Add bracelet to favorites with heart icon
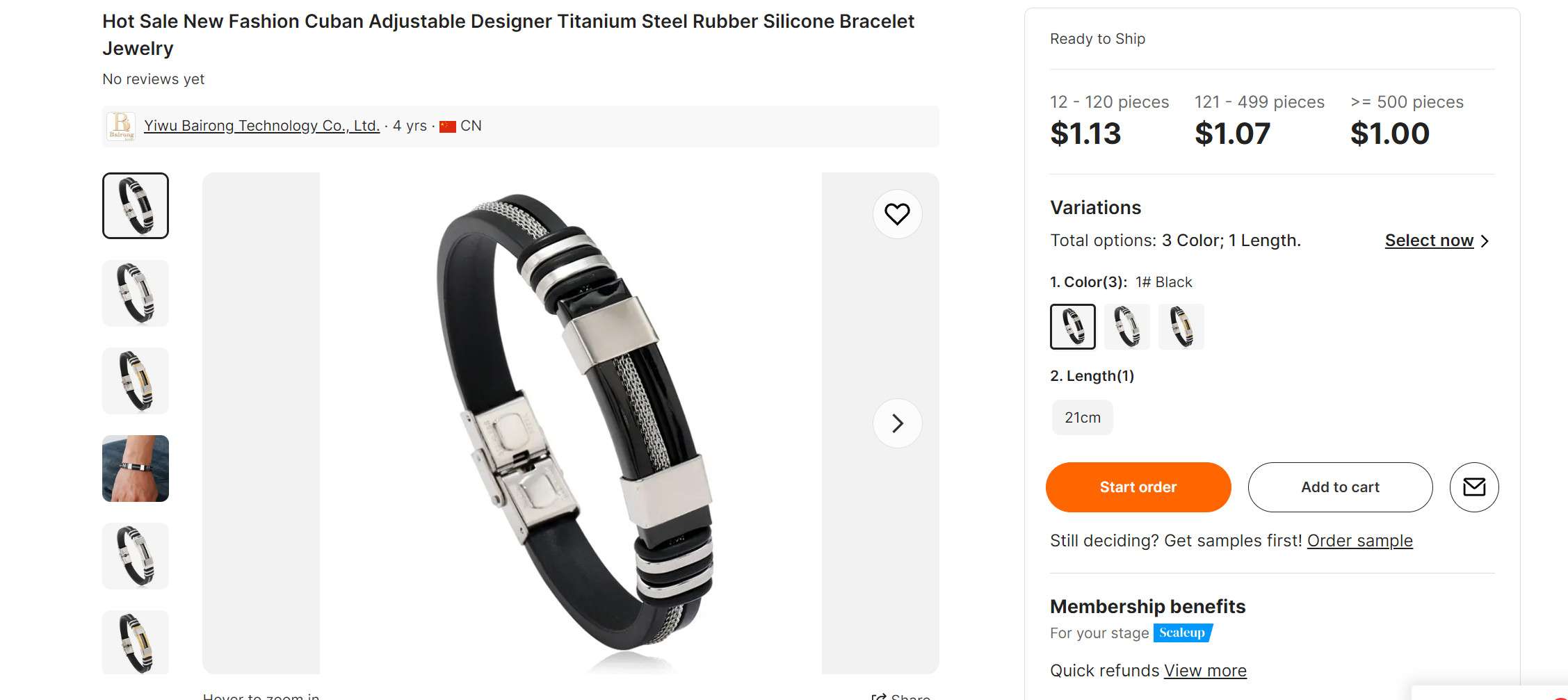 pyautogui.click(x=897, y=214)
